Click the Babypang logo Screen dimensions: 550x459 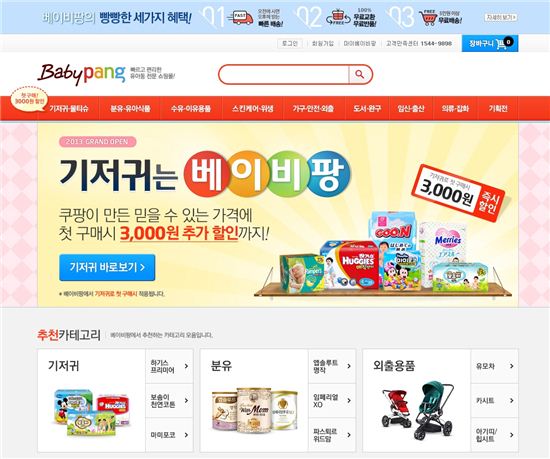click(81, 74)
